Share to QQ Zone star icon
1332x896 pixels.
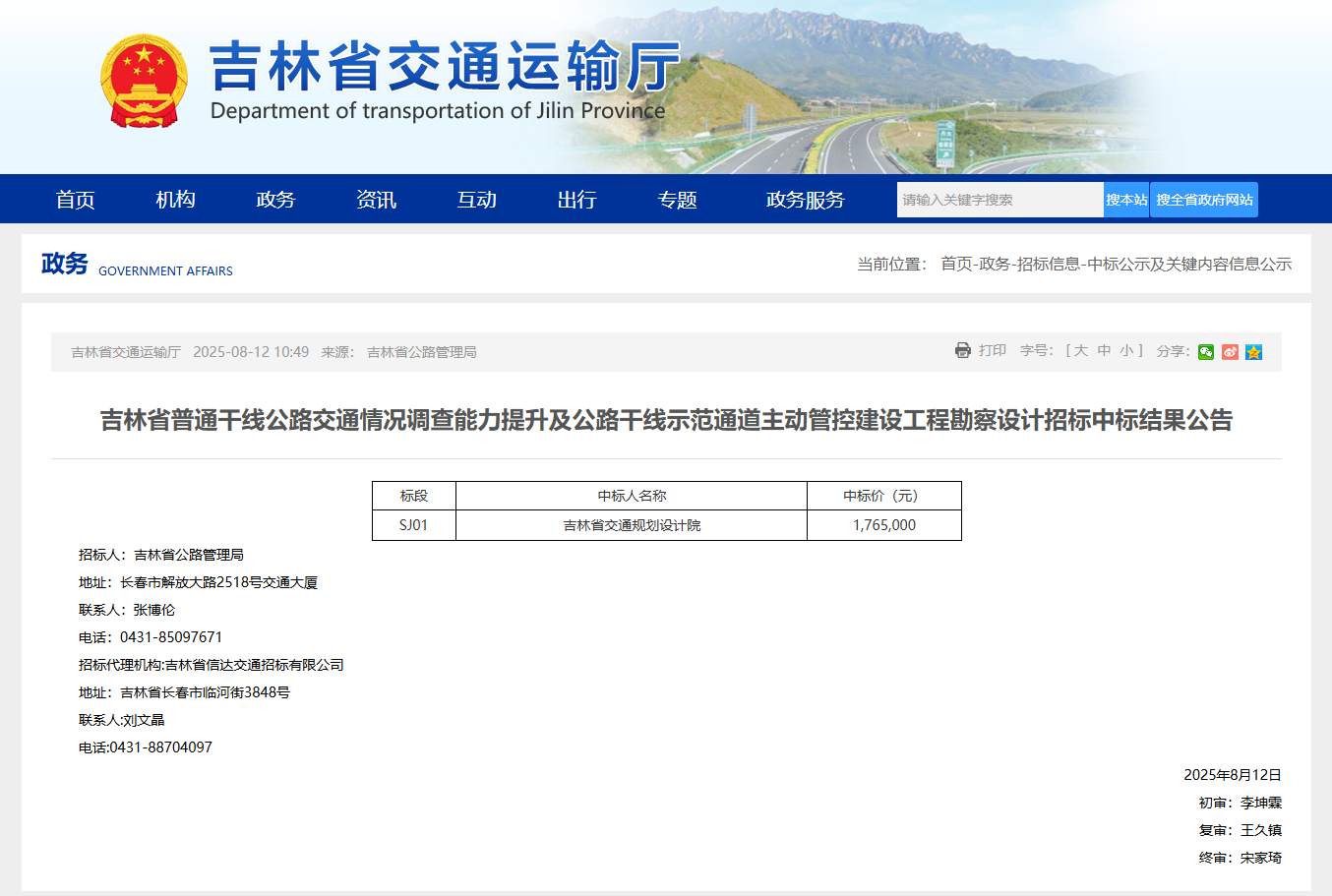[1253, 352]
